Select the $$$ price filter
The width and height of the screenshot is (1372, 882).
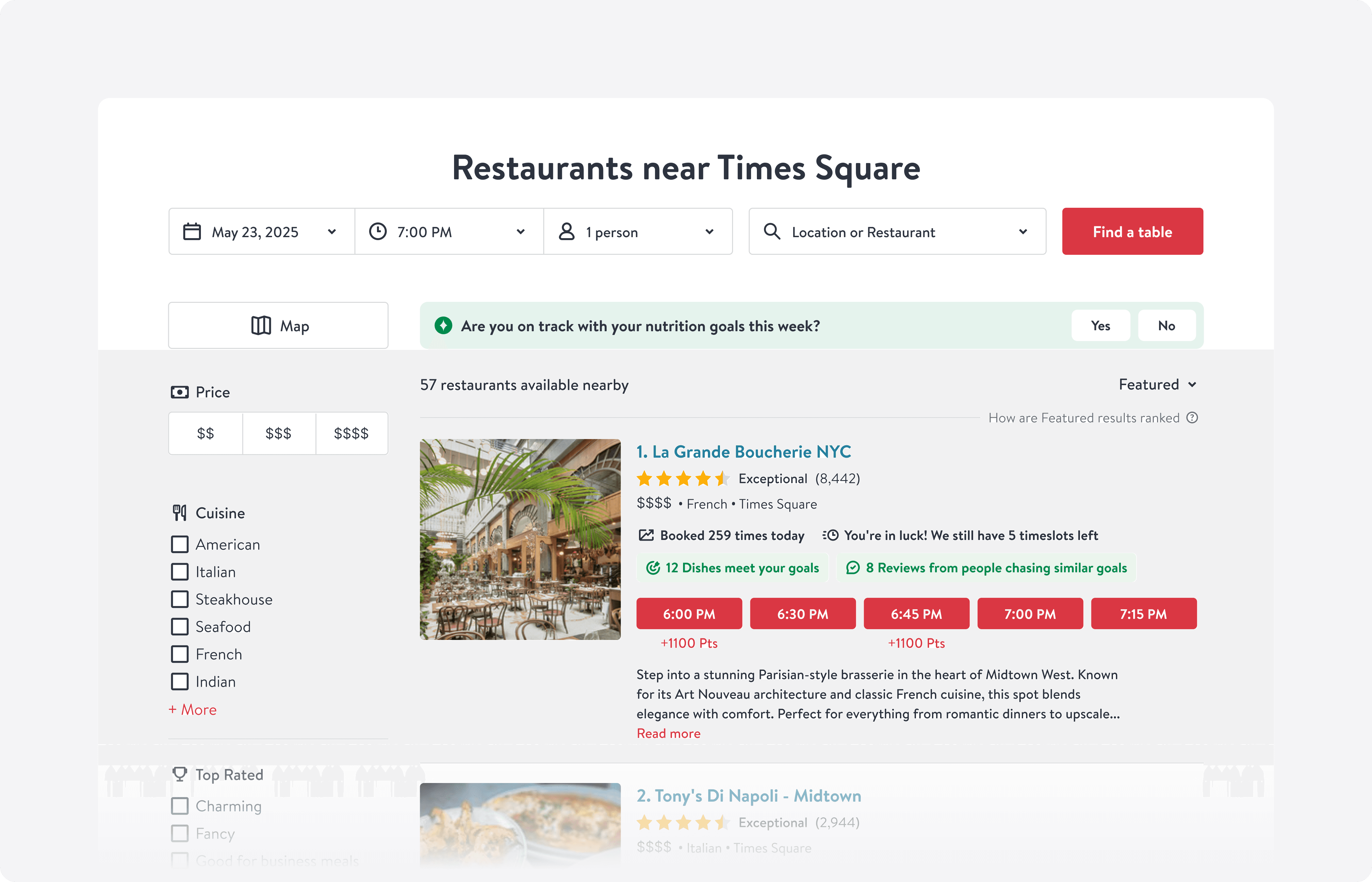278,433
